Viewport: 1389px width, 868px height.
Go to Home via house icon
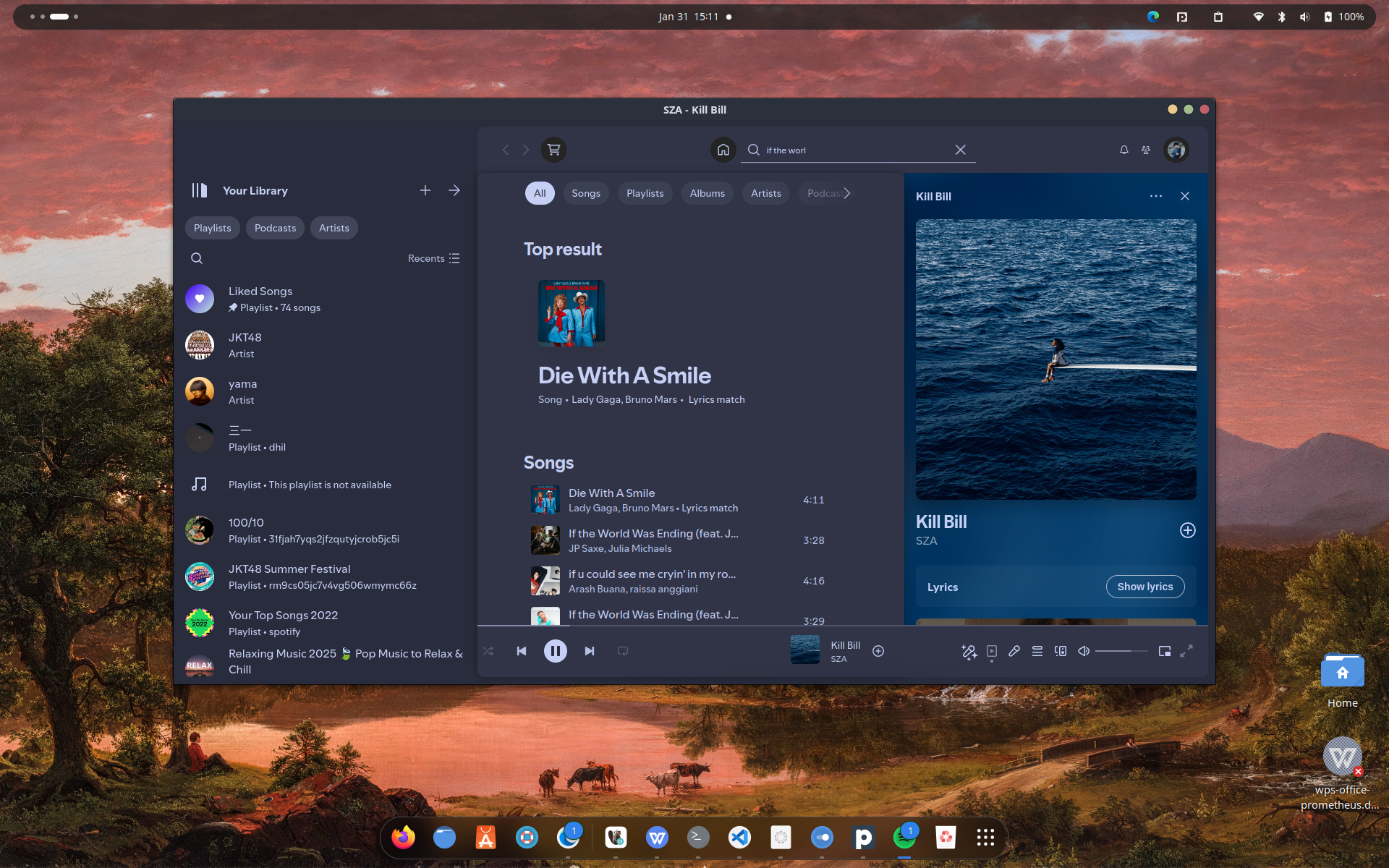tap(723, 150)
